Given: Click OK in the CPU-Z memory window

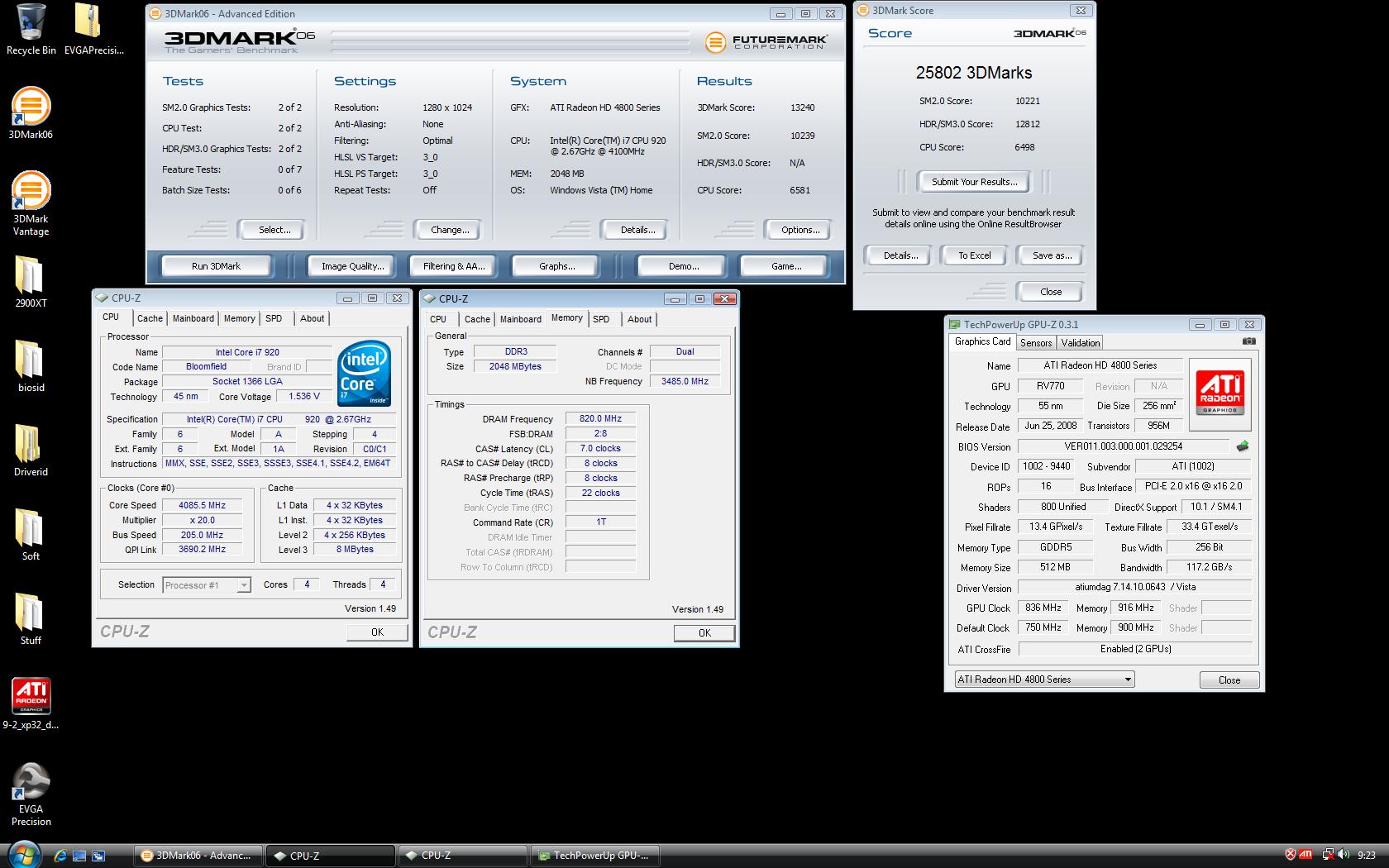Looking at the screenshot, I should pyautogui.click(x=704, y=633).
